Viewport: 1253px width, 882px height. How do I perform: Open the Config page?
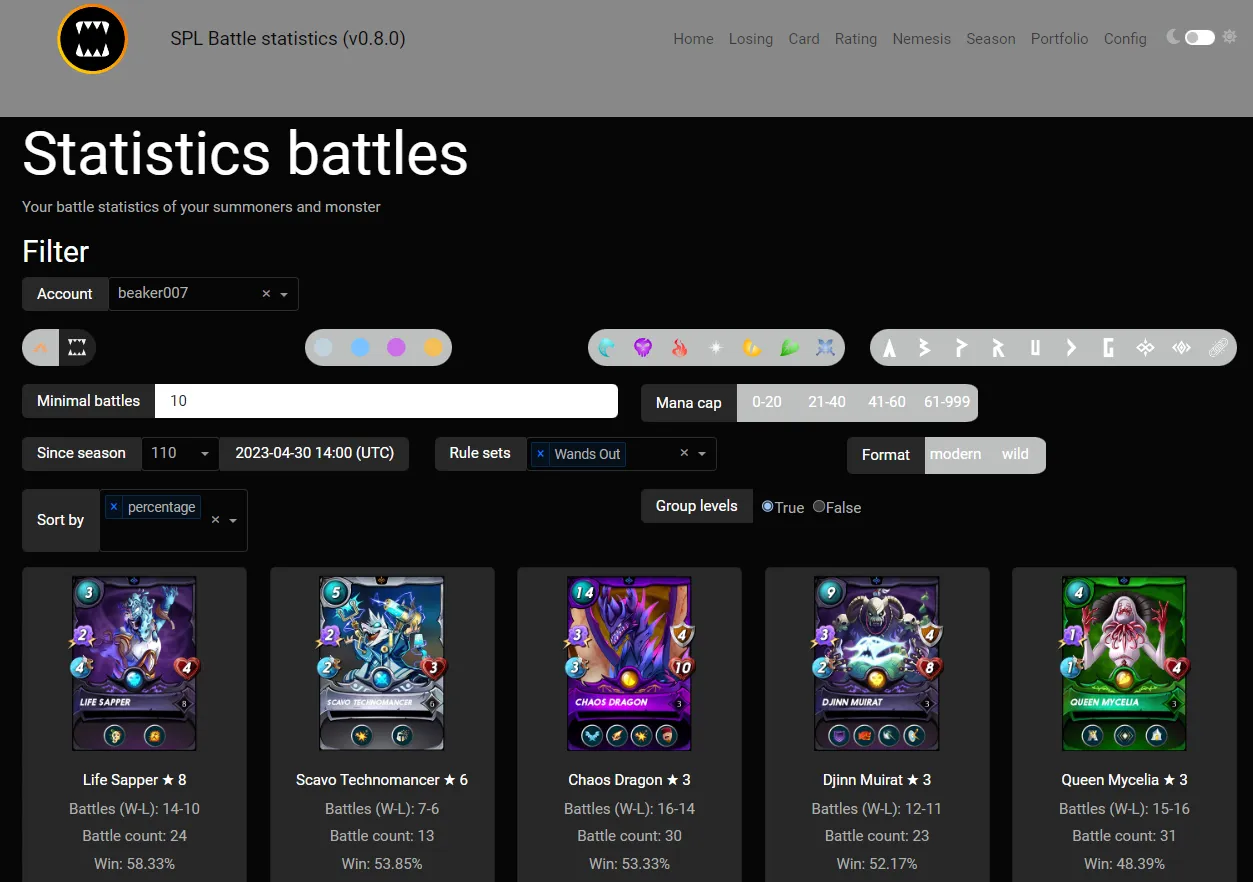[1125, 39]
